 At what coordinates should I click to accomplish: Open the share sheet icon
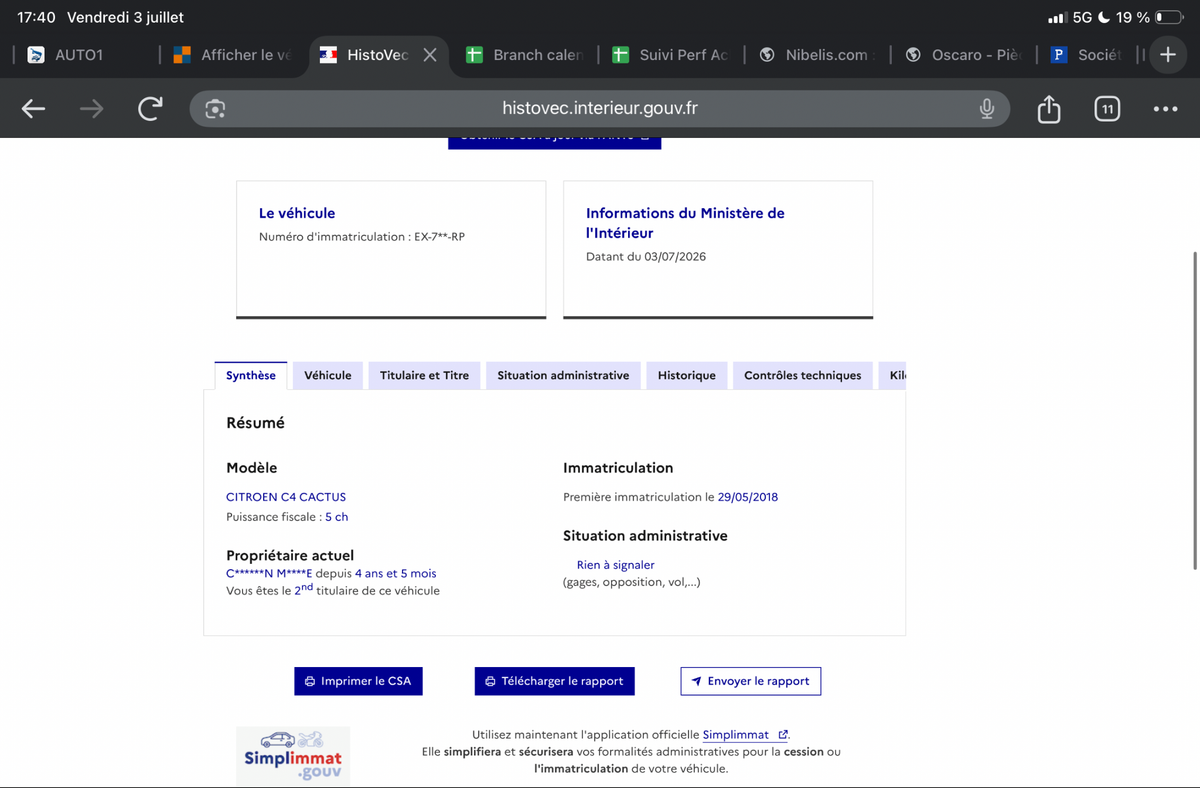(1049, 108)
